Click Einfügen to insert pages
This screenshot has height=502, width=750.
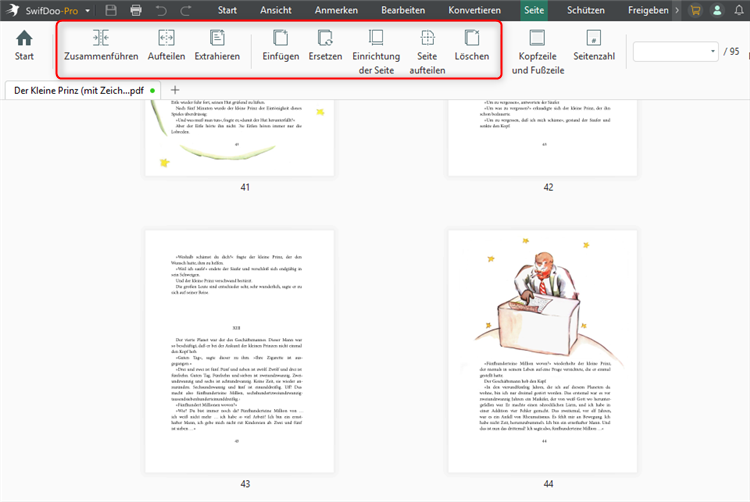[281, 46]
